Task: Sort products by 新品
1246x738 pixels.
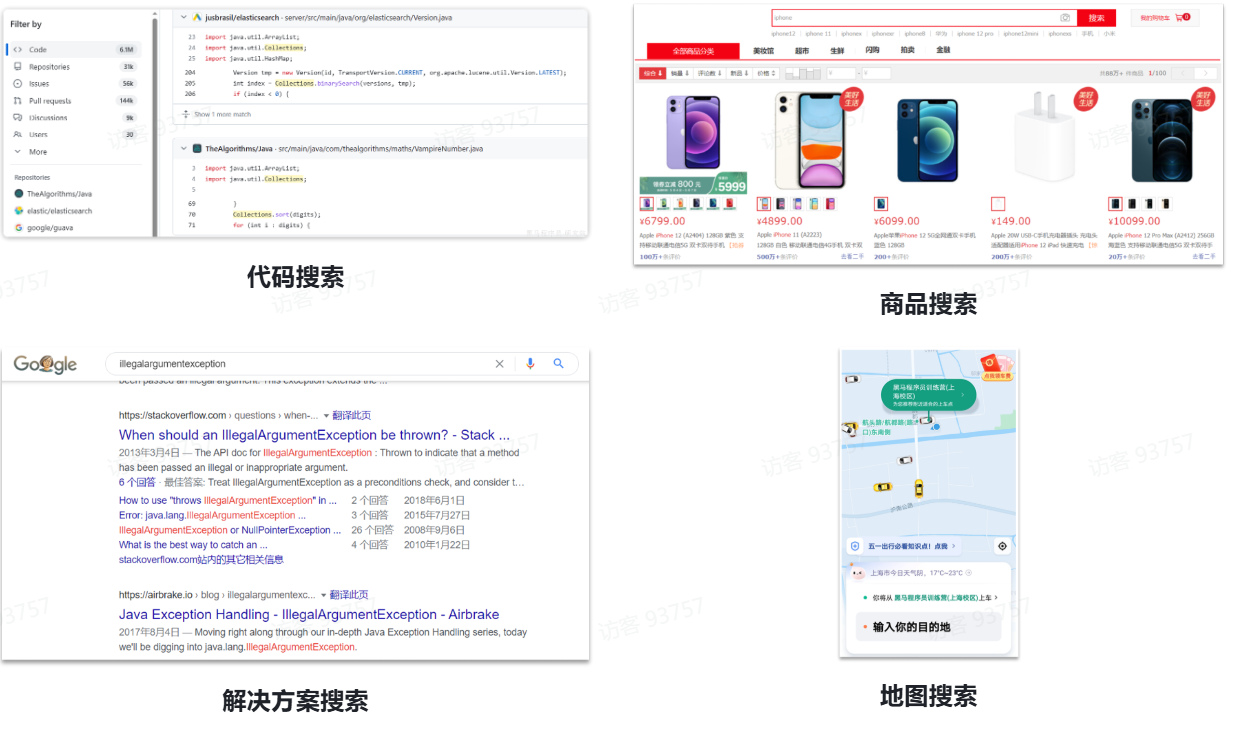Action: (739, 73)
